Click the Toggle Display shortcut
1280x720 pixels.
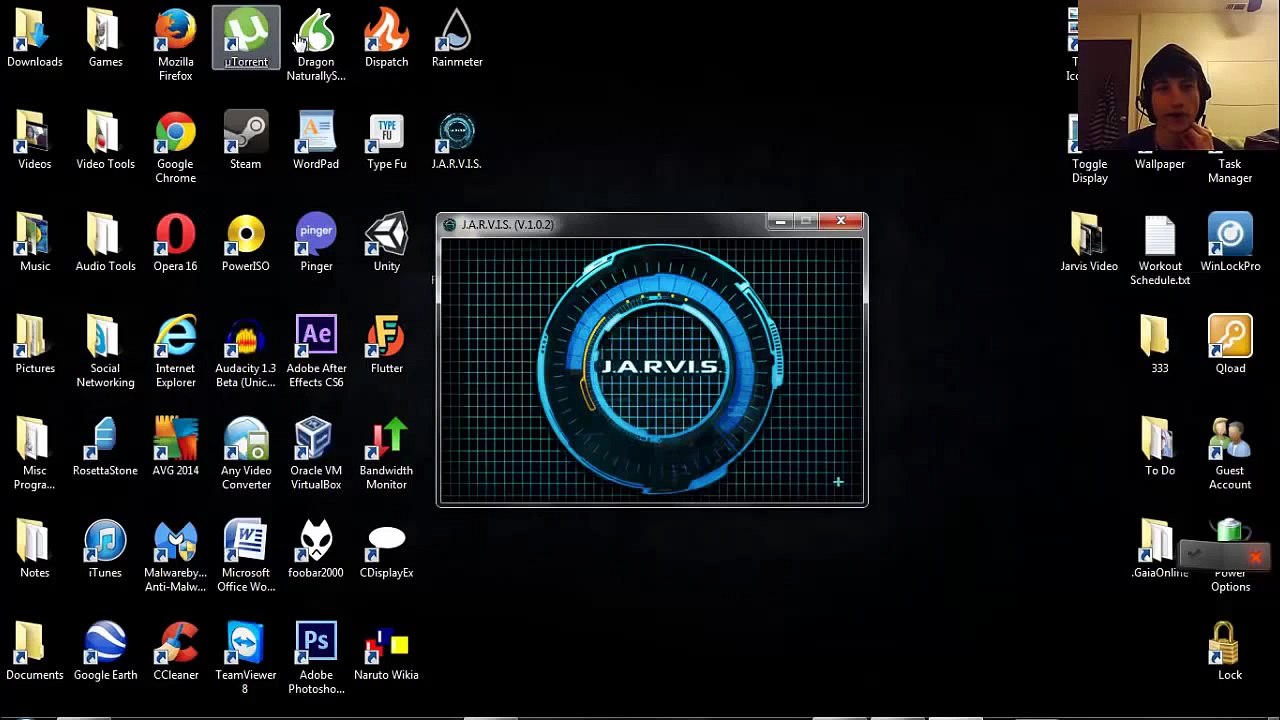coord(1089,147)
